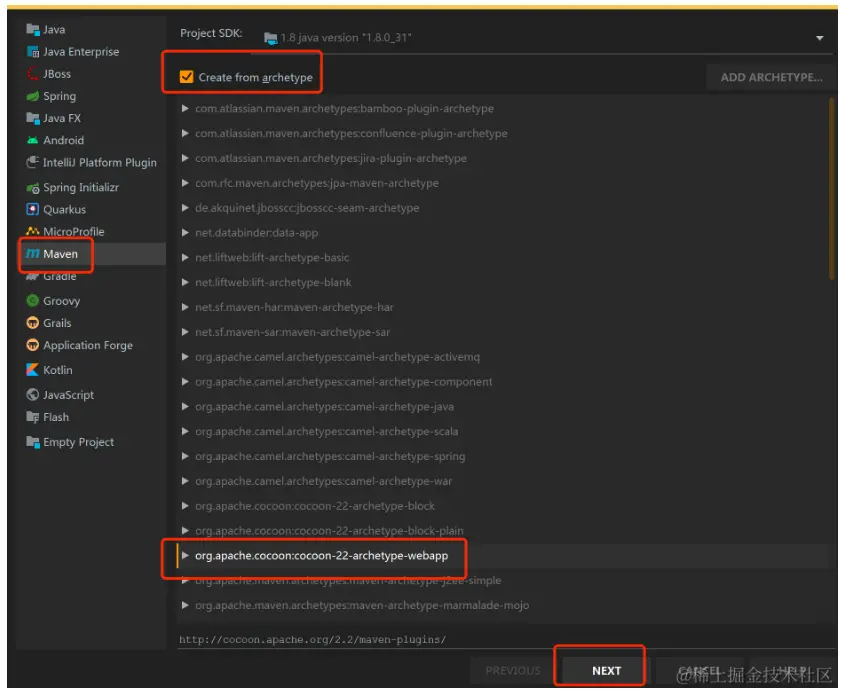Choose the Flash icon
Screen dimensions: 841x693
[x=33, y=417]
